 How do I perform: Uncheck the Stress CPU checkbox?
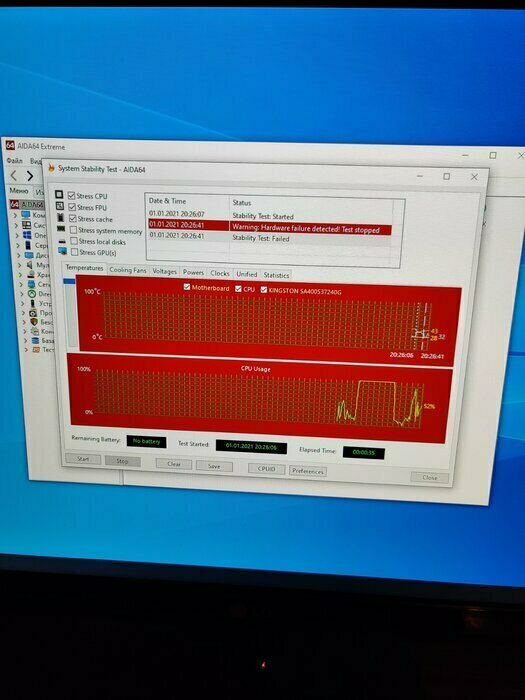pyautogui.click(x=71, y=196)
